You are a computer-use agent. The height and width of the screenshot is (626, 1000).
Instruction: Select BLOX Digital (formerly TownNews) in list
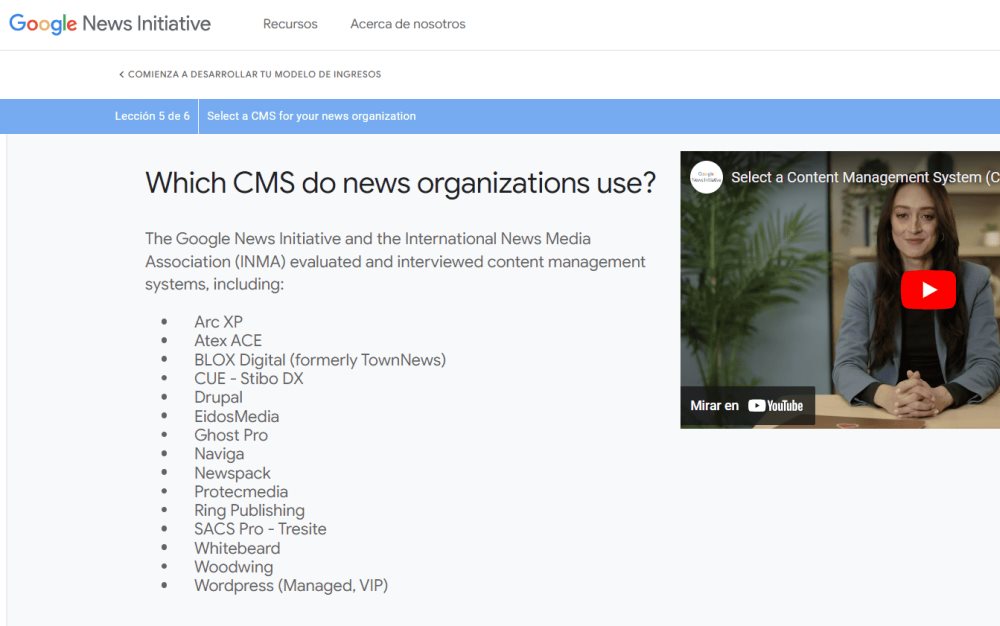coord(320,360)
